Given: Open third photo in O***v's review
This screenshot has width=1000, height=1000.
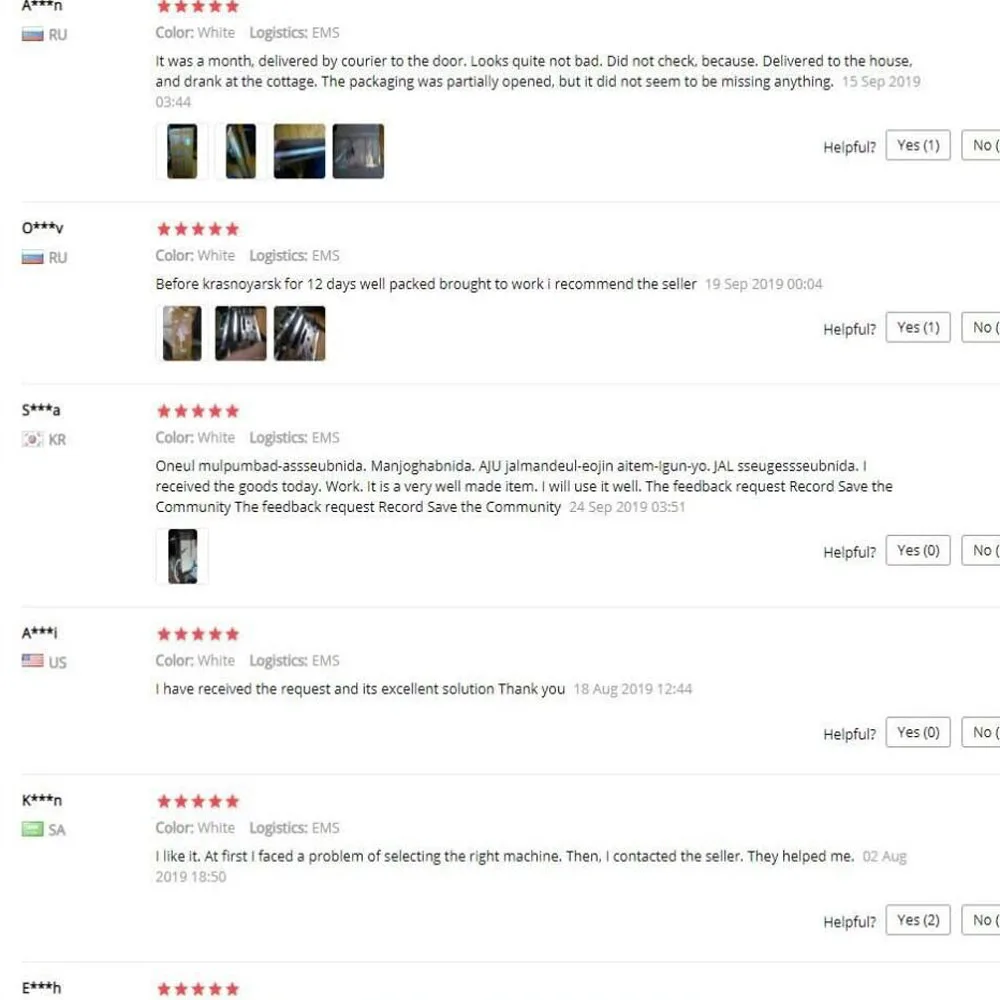Looking at the screenshot, I should click(299, 333).
